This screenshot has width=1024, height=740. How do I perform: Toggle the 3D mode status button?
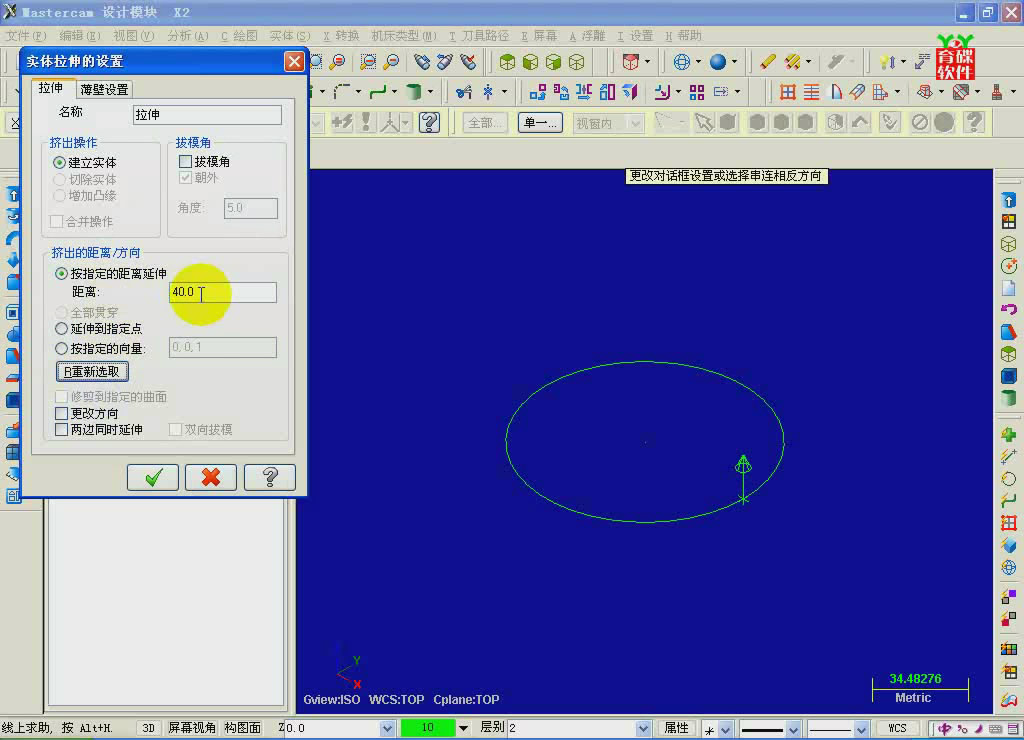[x=148, y=728]
